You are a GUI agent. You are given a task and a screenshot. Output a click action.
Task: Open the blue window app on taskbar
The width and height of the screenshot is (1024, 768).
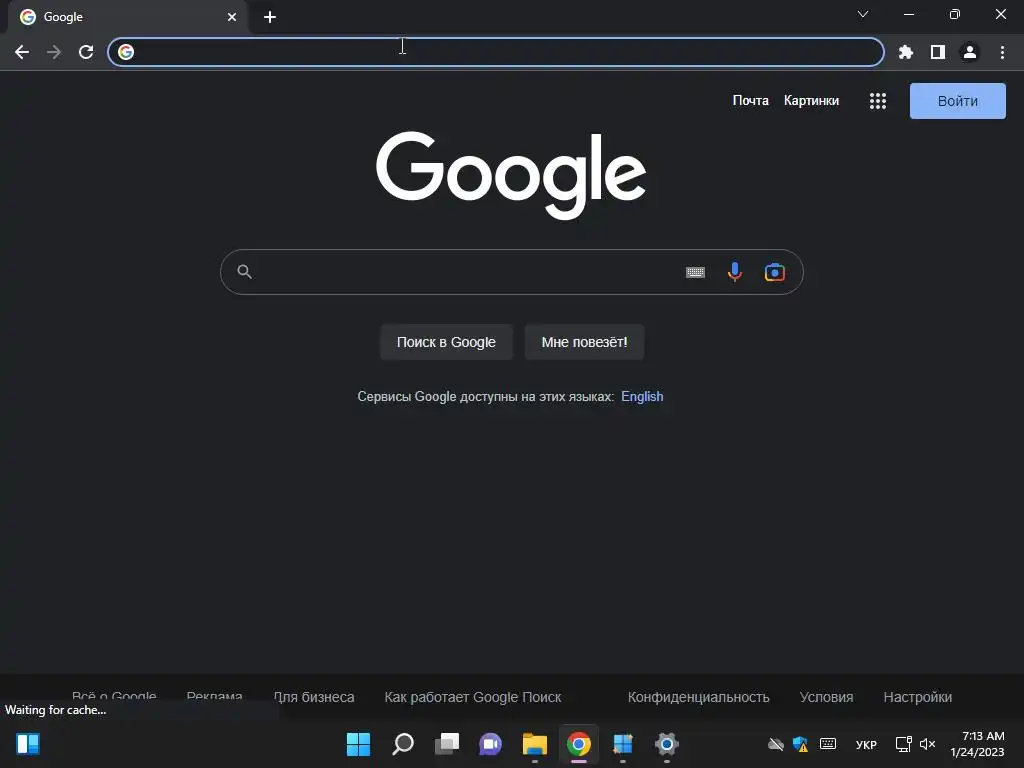click(622, 744)
